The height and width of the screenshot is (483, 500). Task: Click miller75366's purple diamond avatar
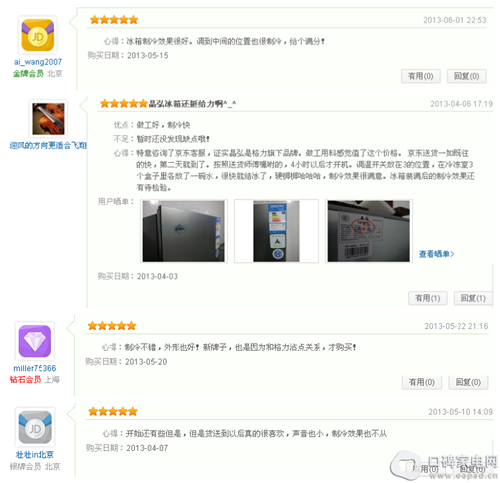[35, 341]
